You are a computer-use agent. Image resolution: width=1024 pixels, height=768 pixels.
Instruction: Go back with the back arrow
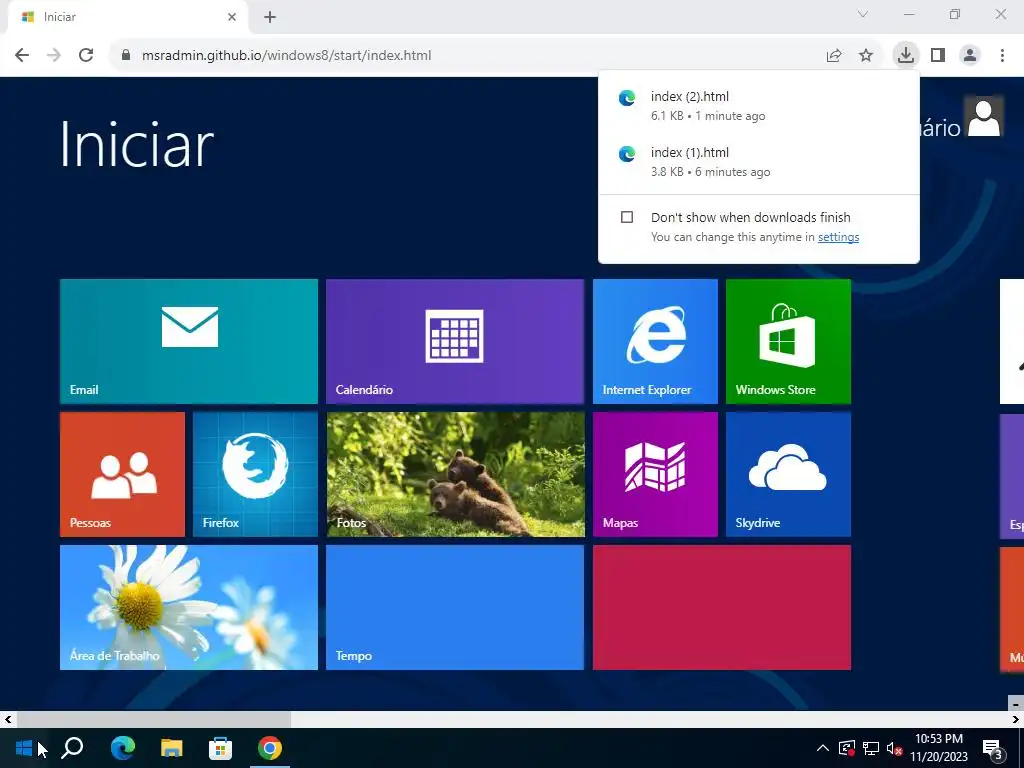click(x=22, y=55)
